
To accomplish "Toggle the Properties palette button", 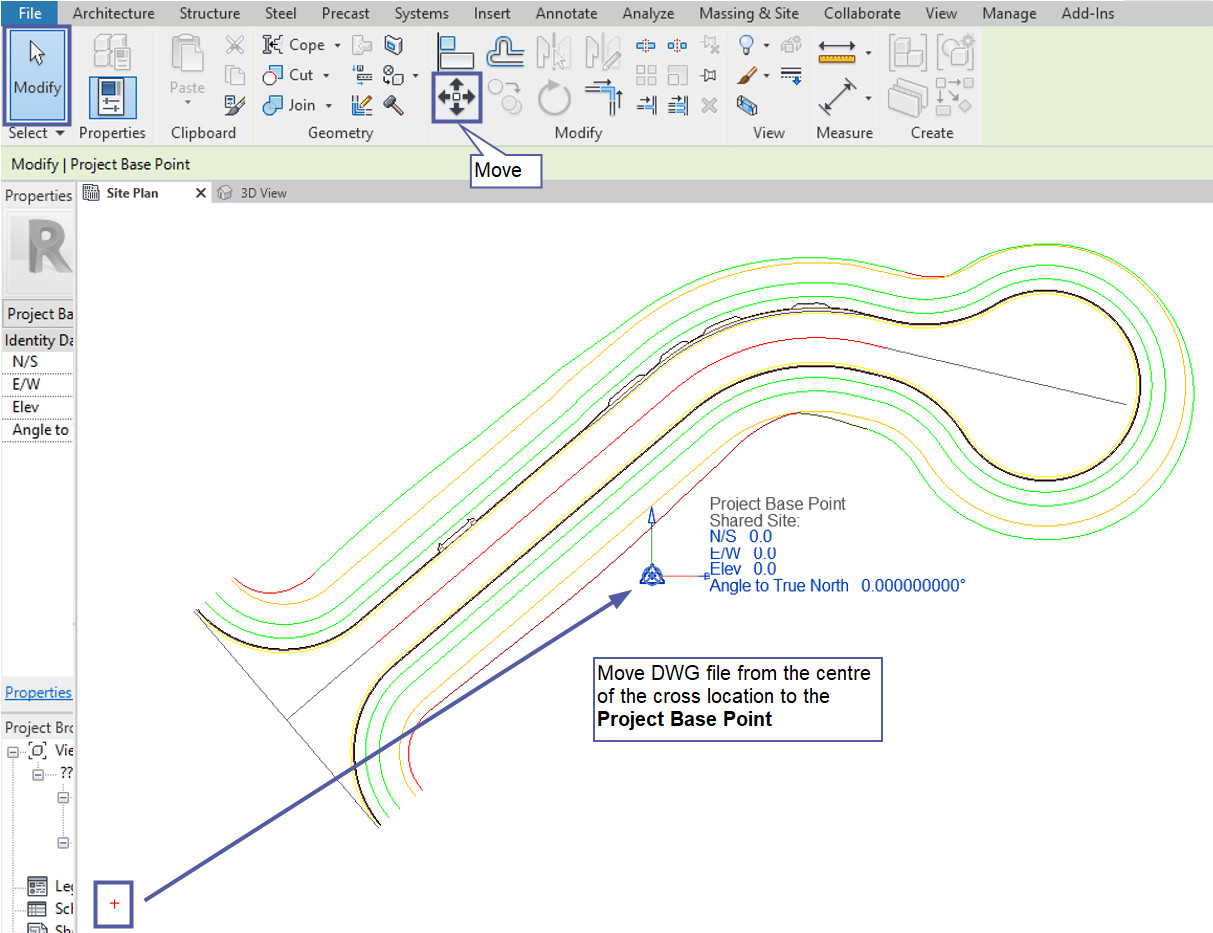I will (112, 98).
